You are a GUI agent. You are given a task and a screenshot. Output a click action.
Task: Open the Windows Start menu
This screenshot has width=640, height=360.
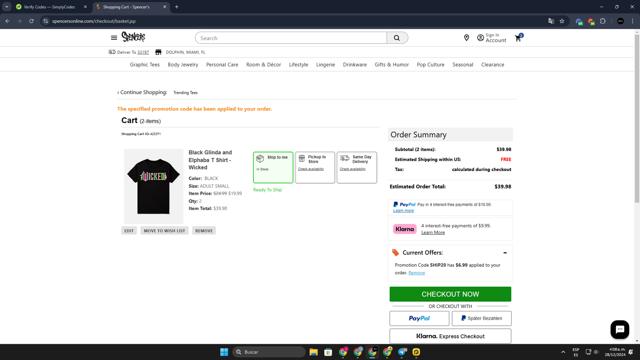point(224,352)
